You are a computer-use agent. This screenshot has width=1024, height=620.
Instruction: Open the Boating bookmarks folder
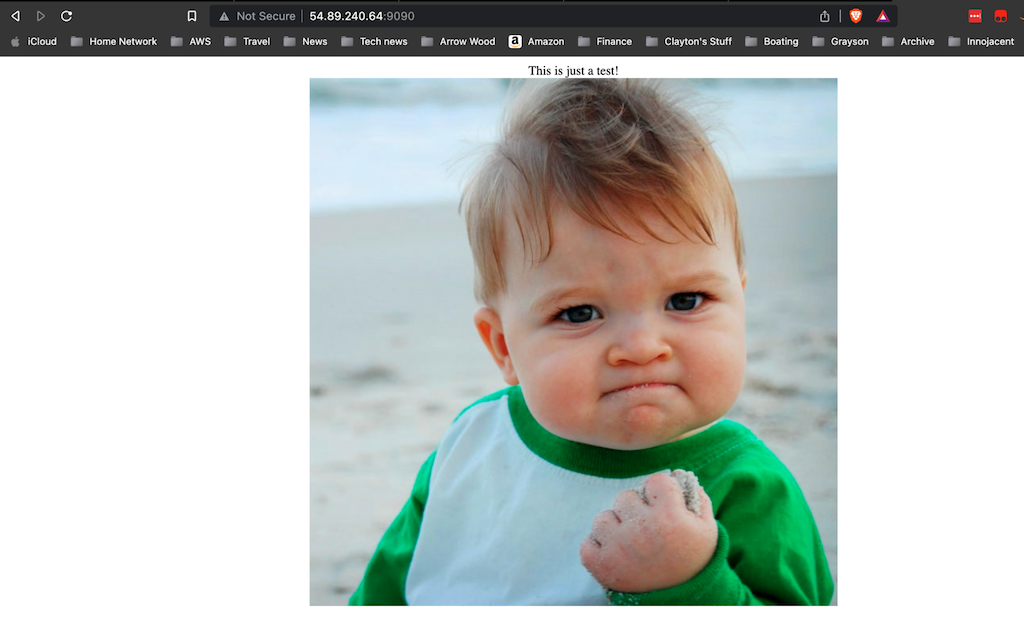771,41
